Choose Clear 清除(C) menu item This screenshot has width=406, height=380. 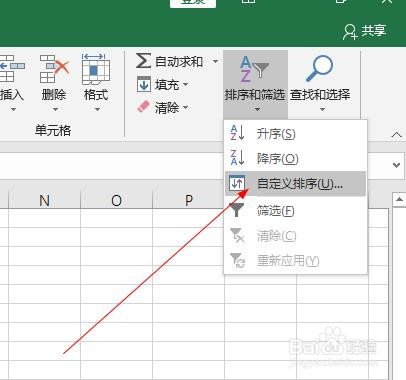pos(296,236)
